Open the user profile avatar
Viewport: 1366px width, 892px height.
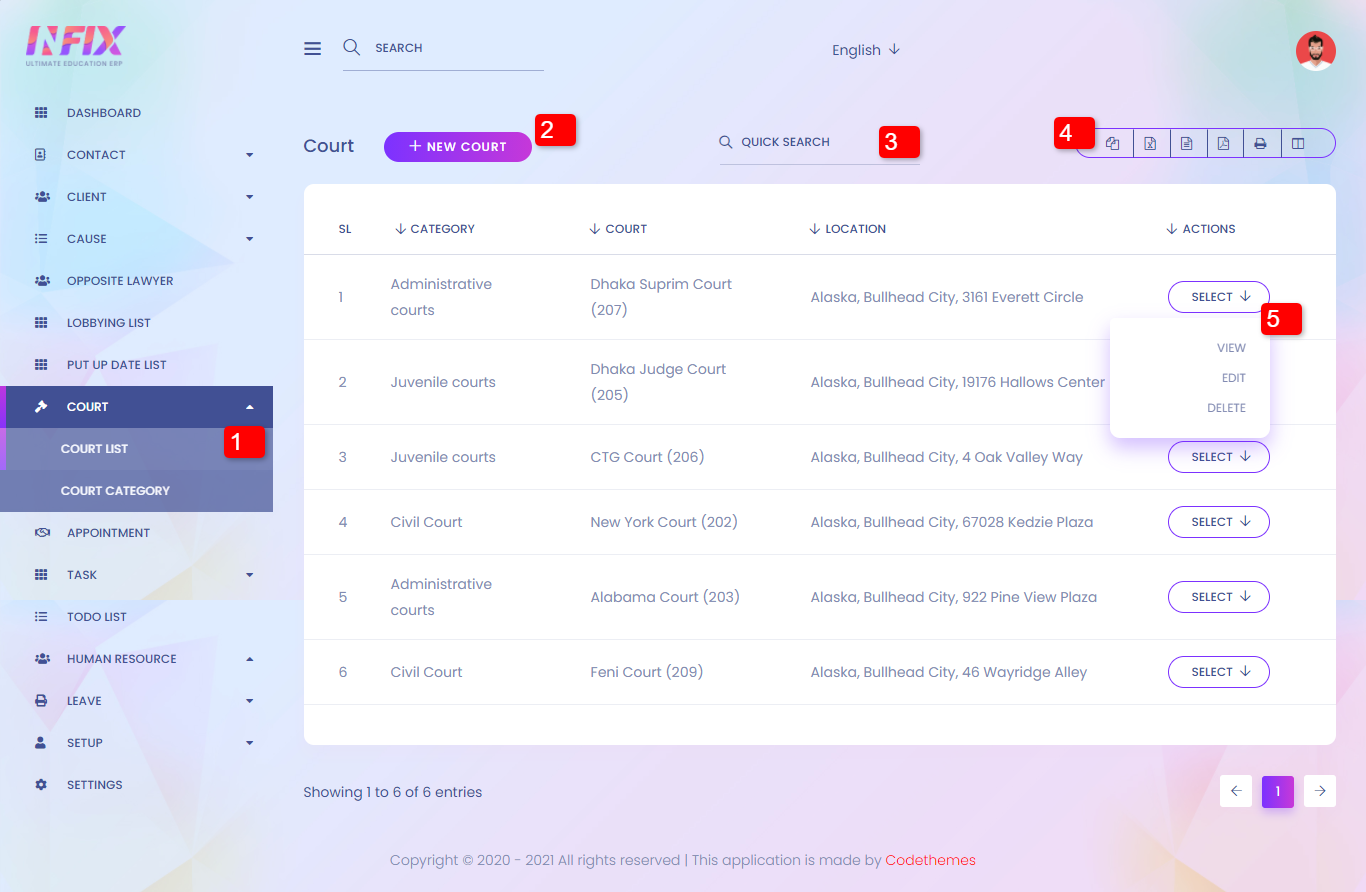(x=1315, y=51)
